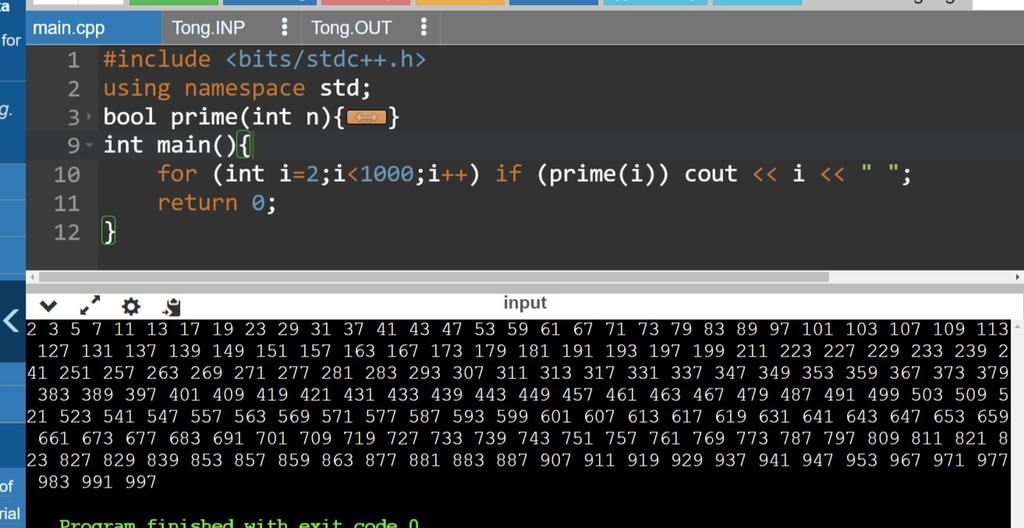
Task: Switch to the main.cpp tab
Action: [x=93, y=28]
